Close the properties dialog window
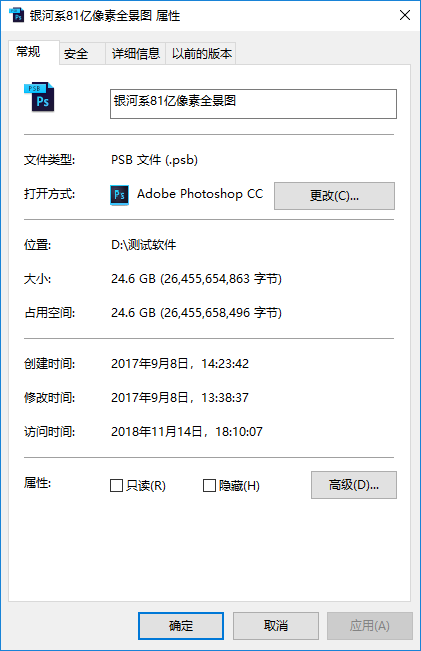 click(405, 15)
